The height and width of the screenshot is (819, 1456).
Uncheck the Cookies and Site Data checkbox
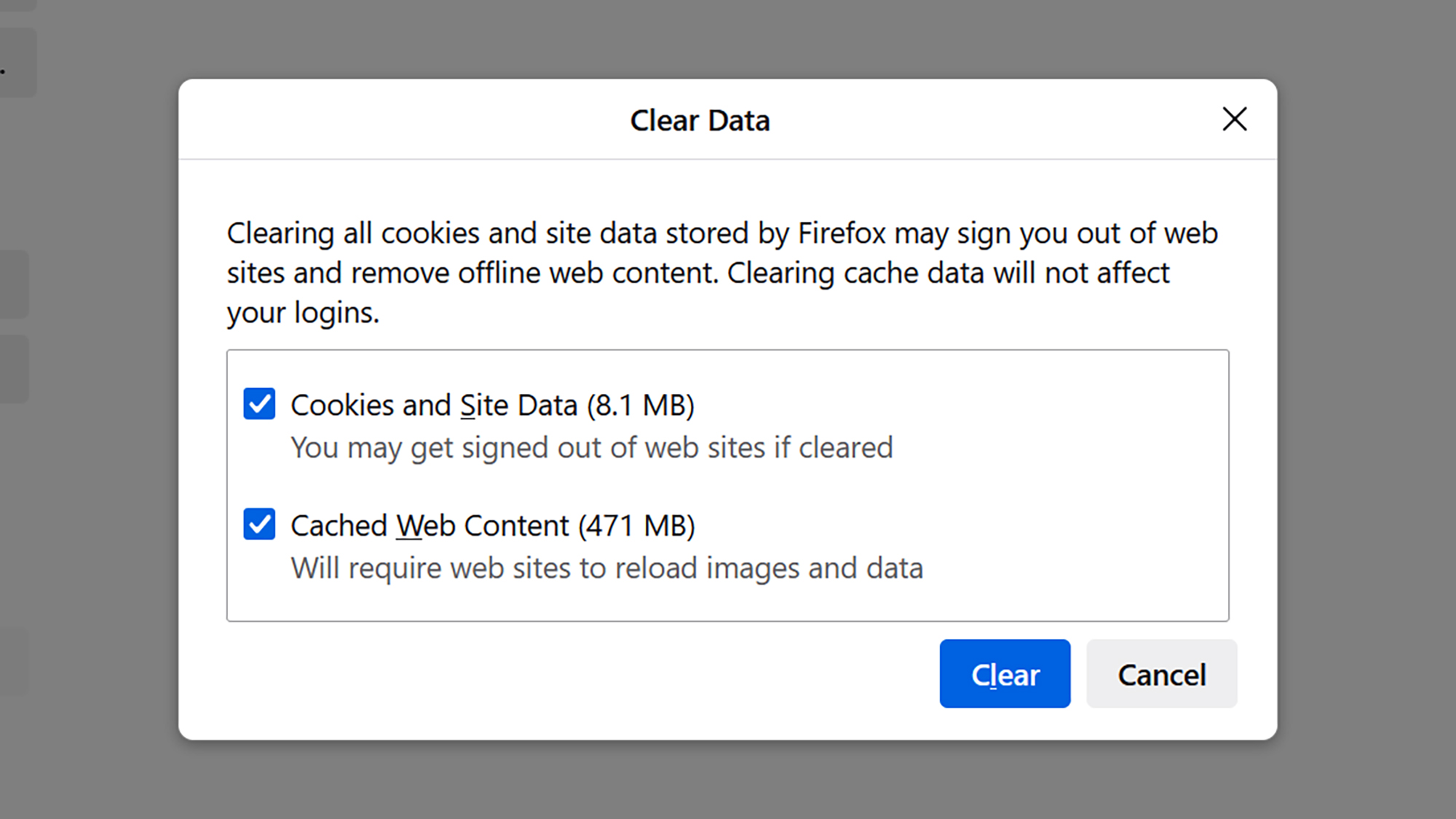tap(259, 404)
